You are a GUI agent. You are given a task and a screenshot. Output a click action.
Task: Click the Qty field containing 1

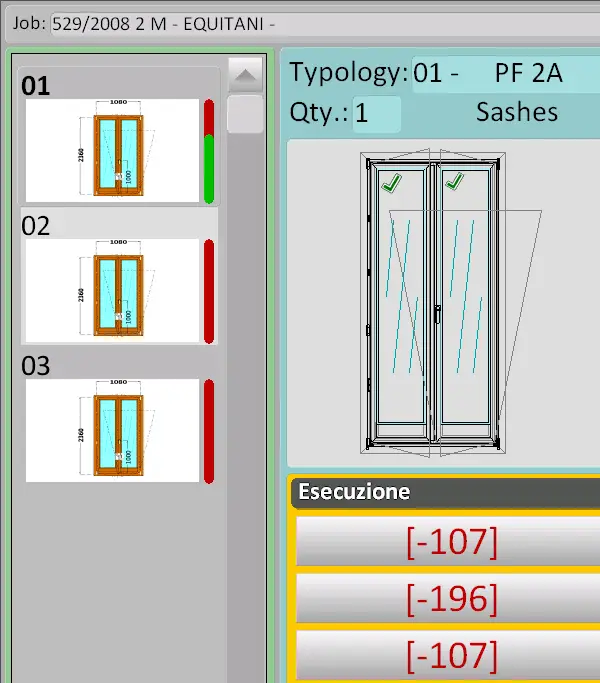[376, 113]
